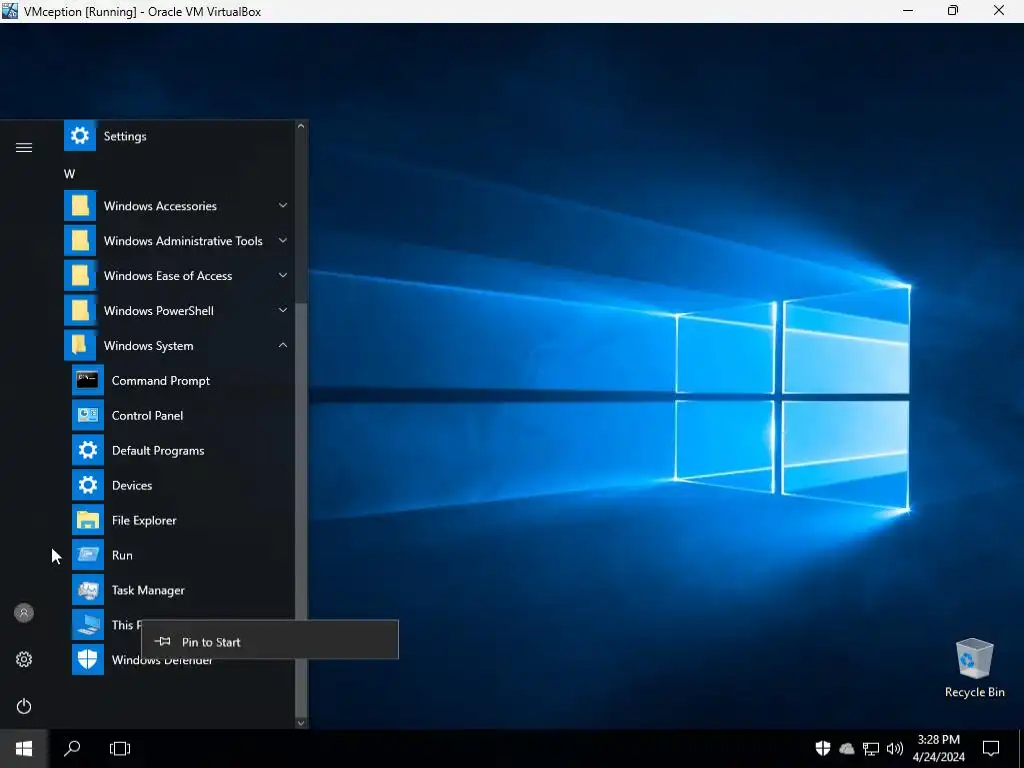Open Settings gear in Start sidebar
Image resolution: width=1024 pixels, height=768 pixels.
coord(24,660)
